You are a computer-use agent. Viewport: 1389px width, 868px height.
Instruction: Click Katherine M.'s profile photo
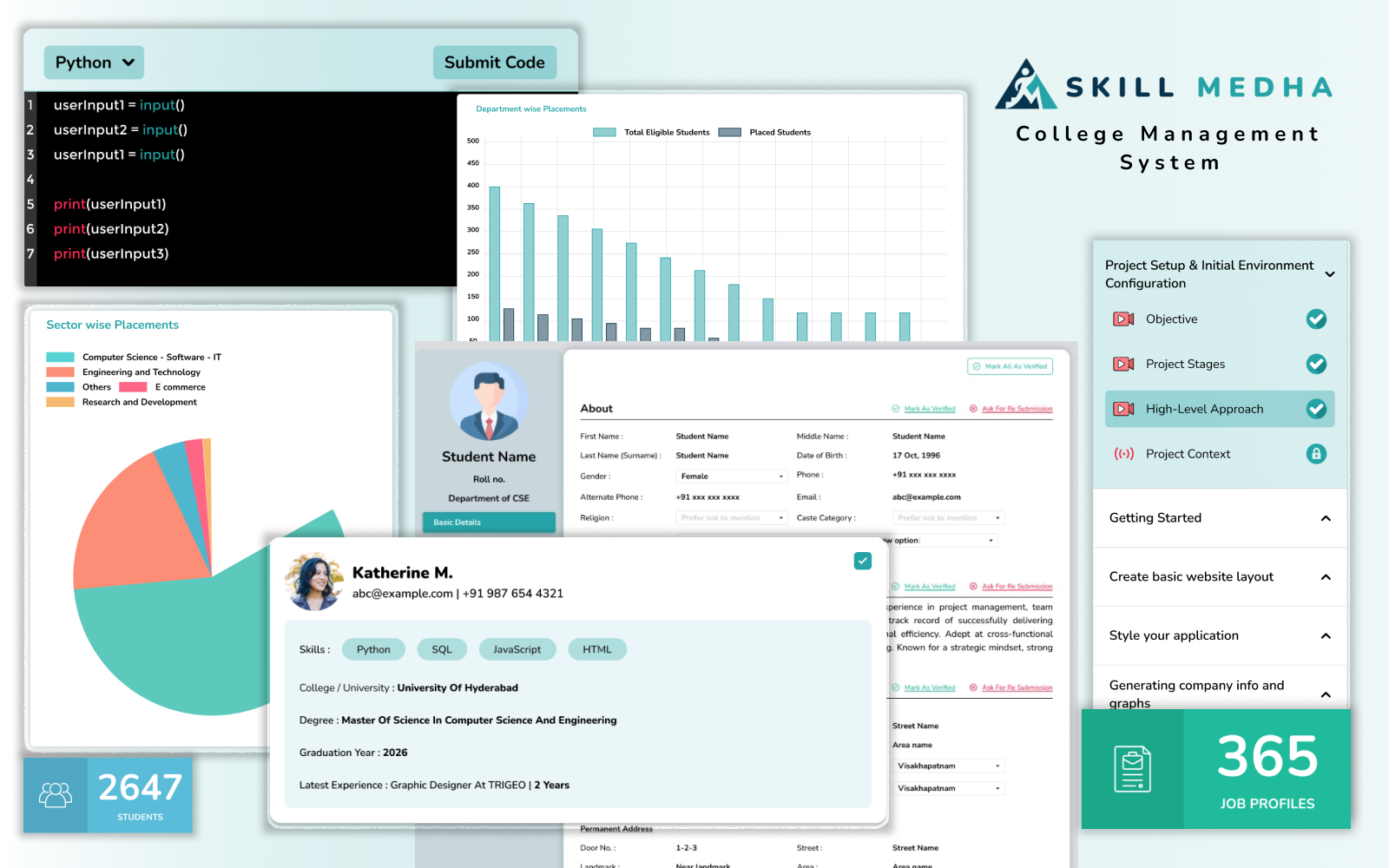(x=314, y=582)
